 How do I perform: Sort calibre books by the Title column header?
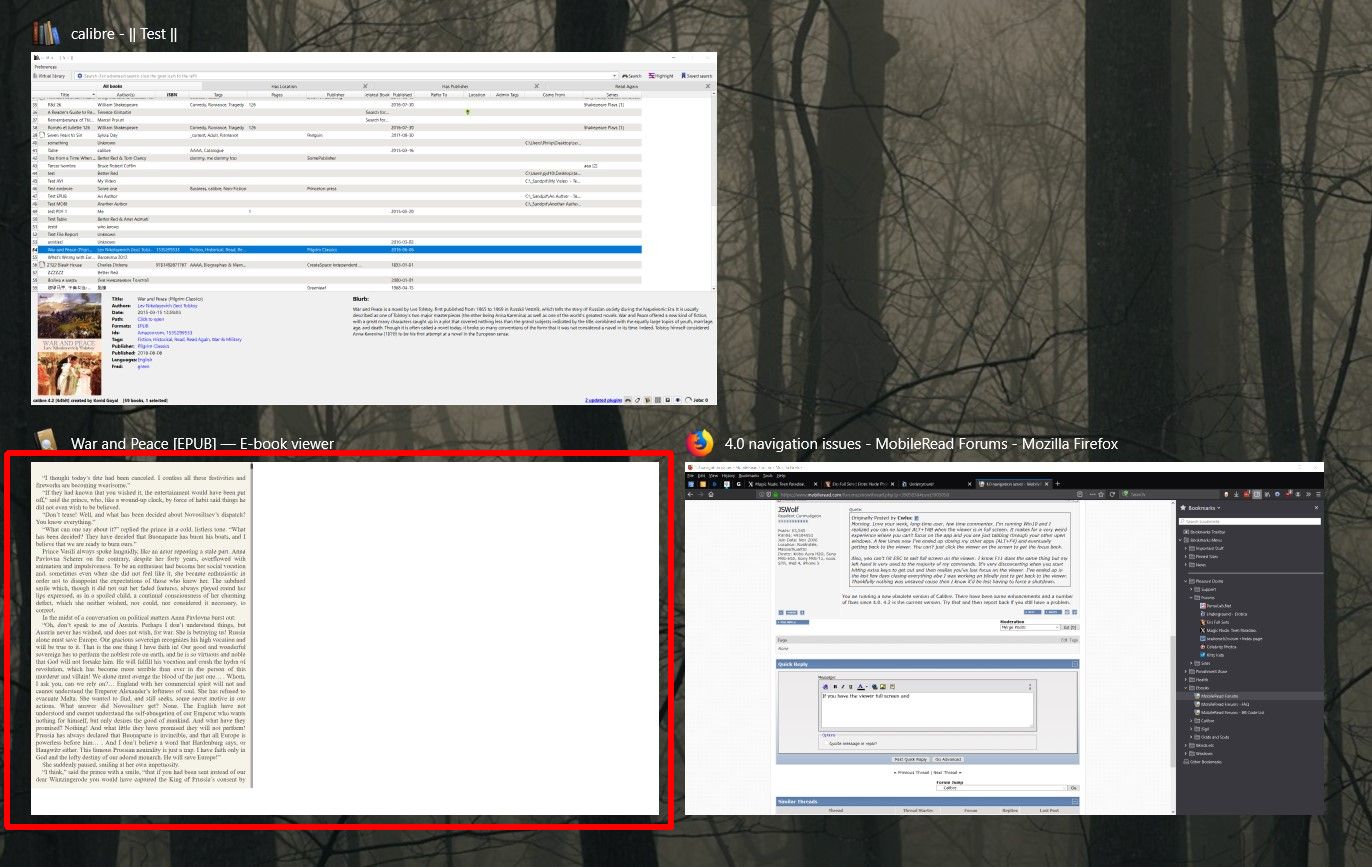(x=65, y=95)
